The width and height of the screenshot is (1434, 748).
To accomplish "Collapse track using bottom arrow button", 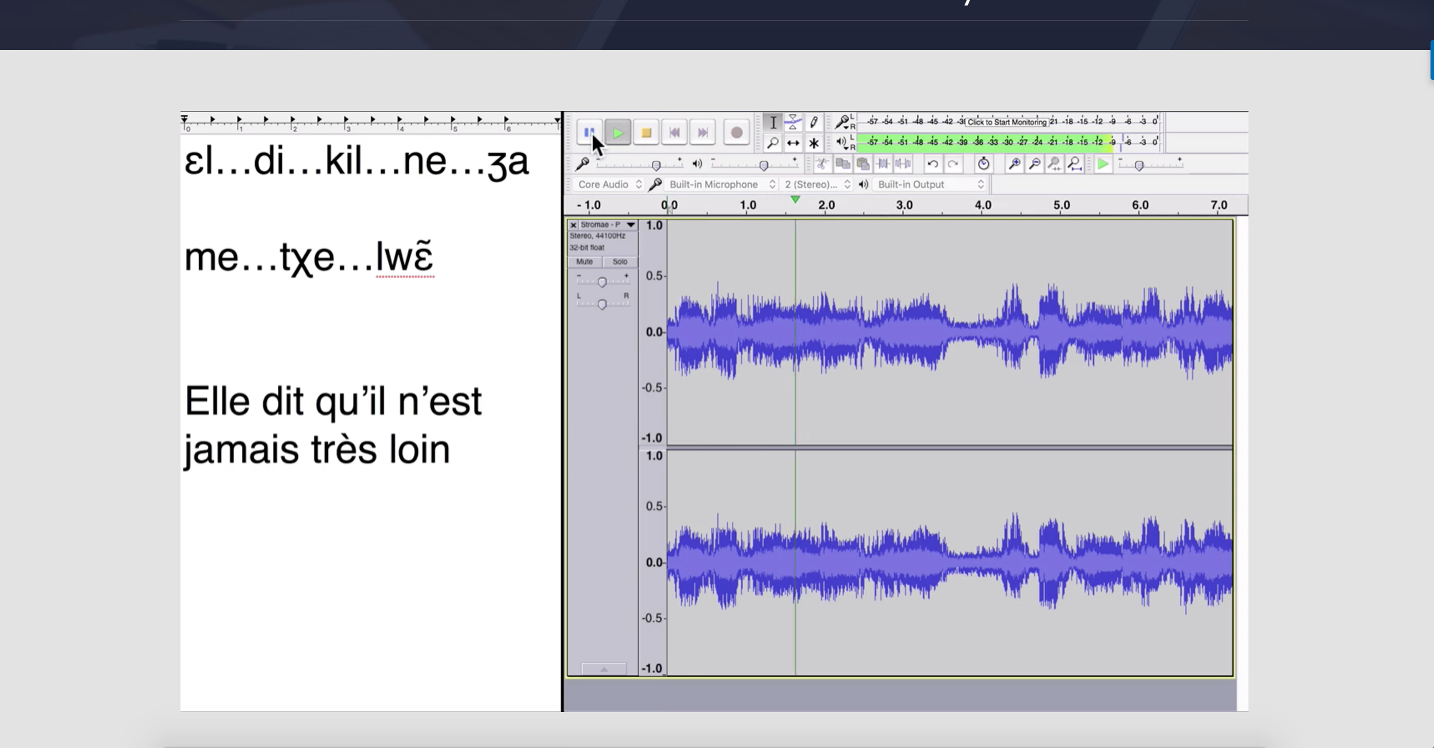I will click(x=603, y=669).
